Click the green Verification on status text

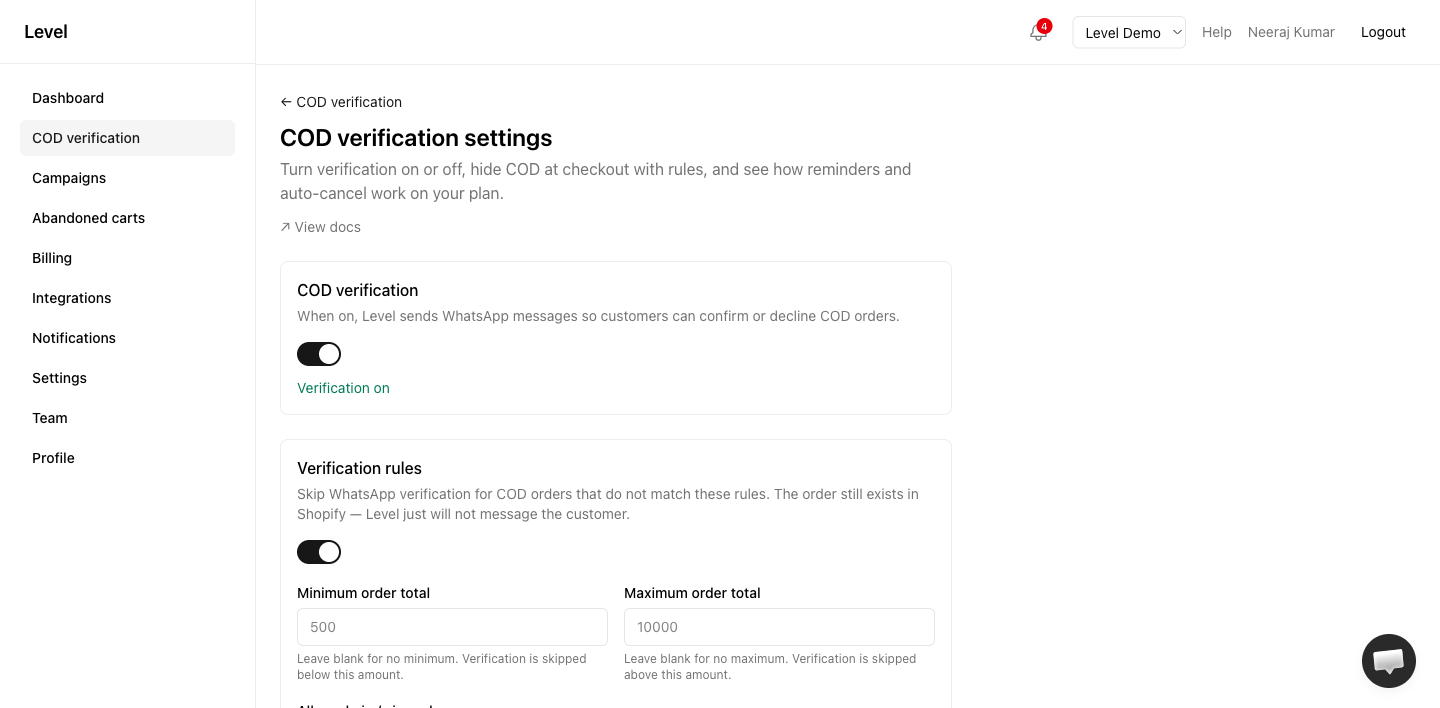pyautogui.click(x=343, y=388)
